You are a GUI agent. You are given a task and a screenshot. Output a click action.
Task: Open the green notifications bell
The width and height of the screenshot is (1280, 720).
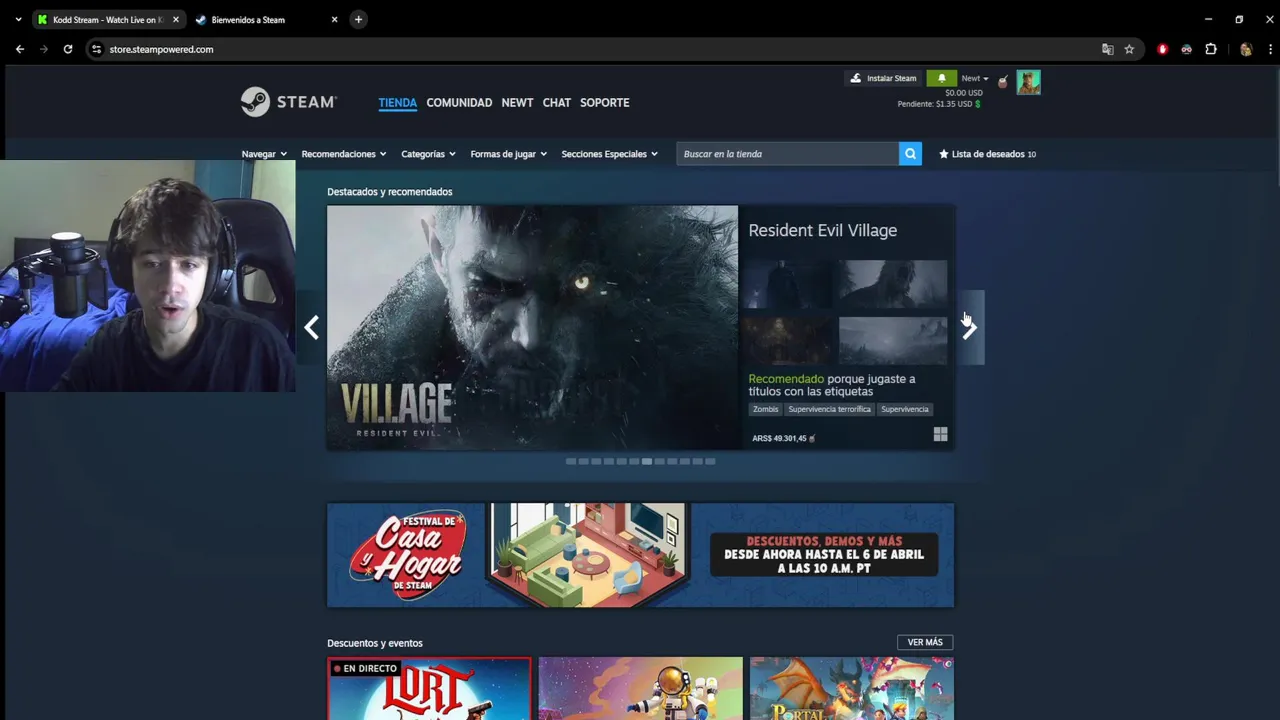(941, 78)
